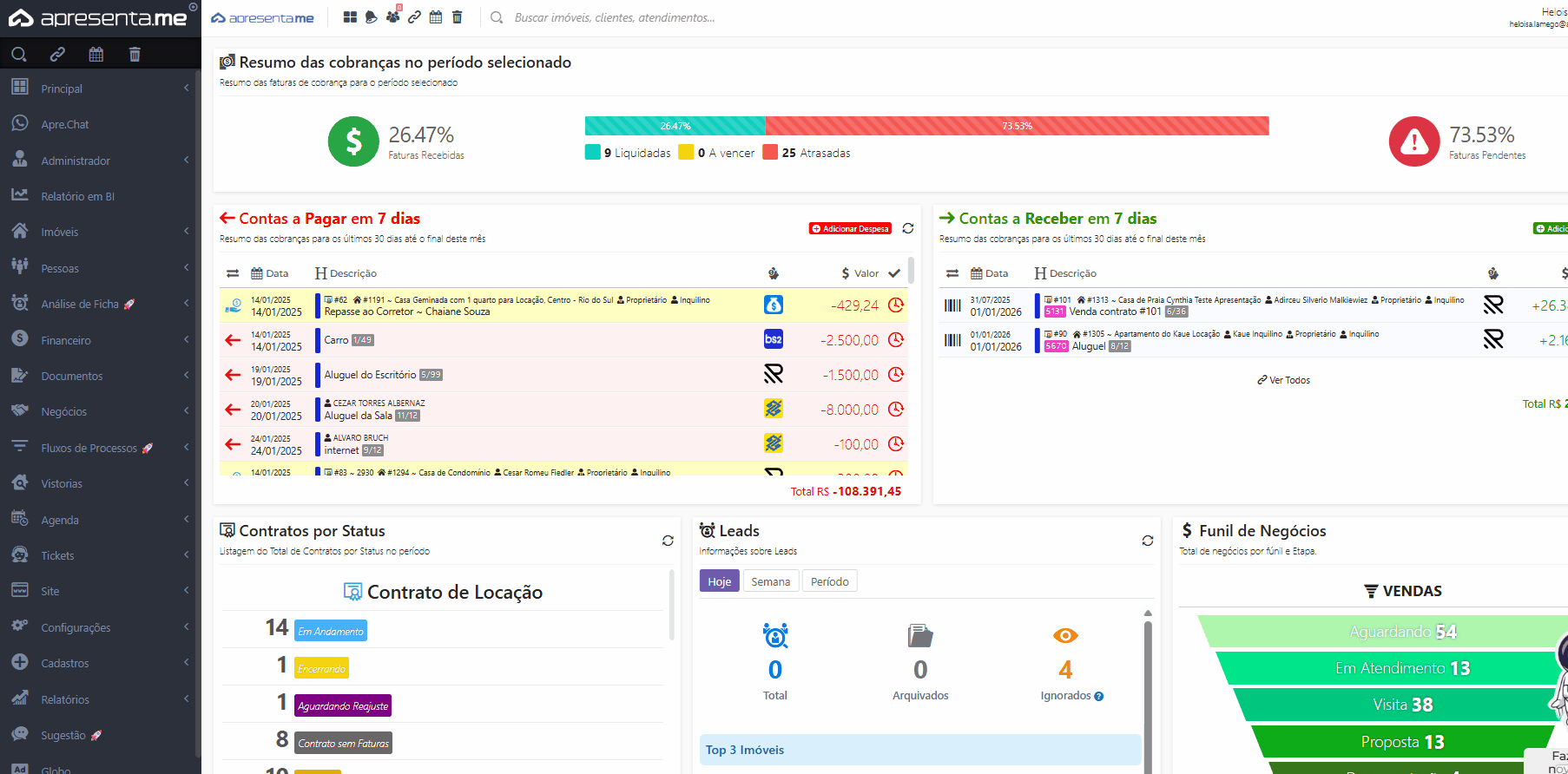Open the calendar icon in the dark sidebar header
Screen dimensions: 1568x774
(x=96, y=55)
